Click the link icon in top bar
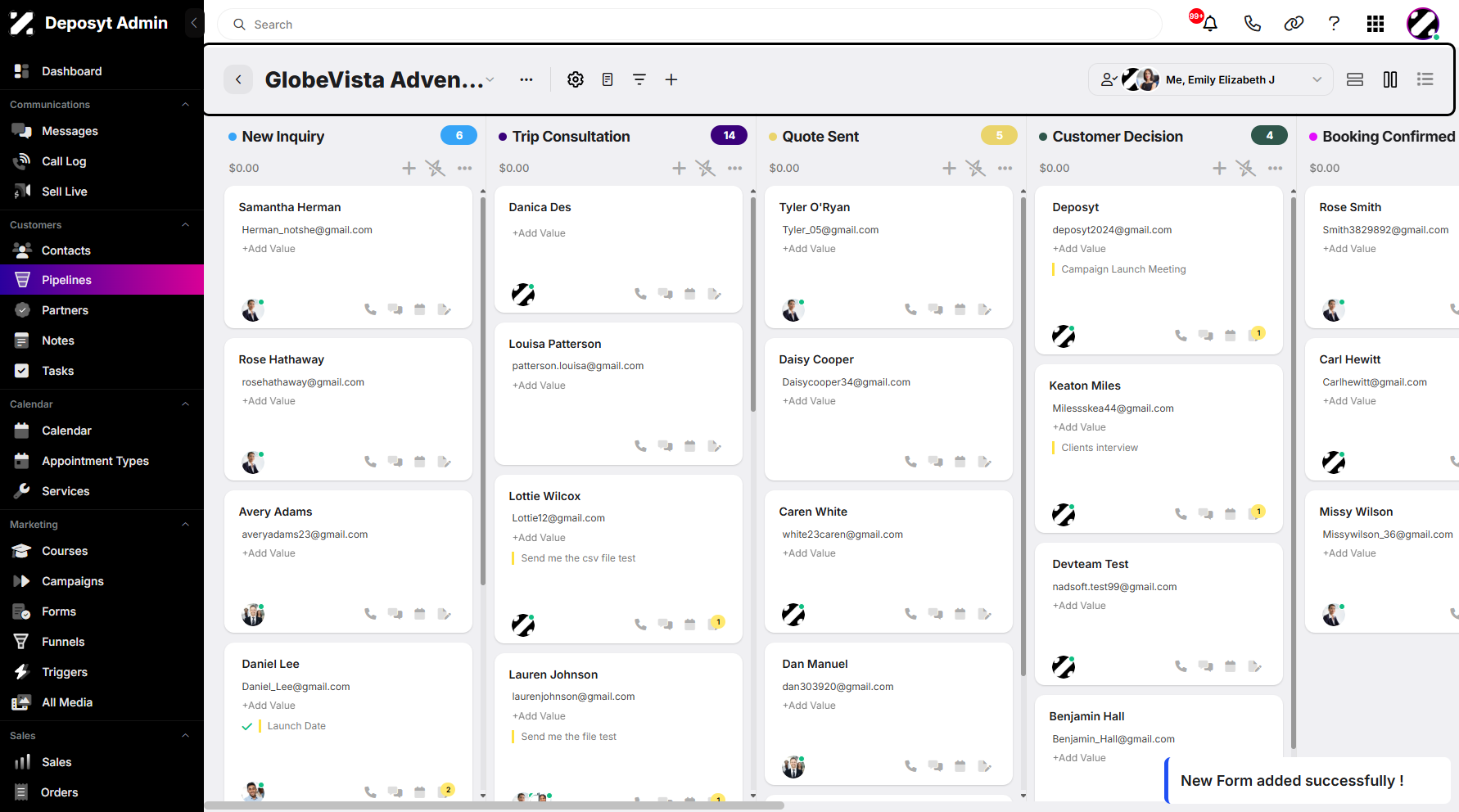1459x812 pixels. pos(1294,24)
